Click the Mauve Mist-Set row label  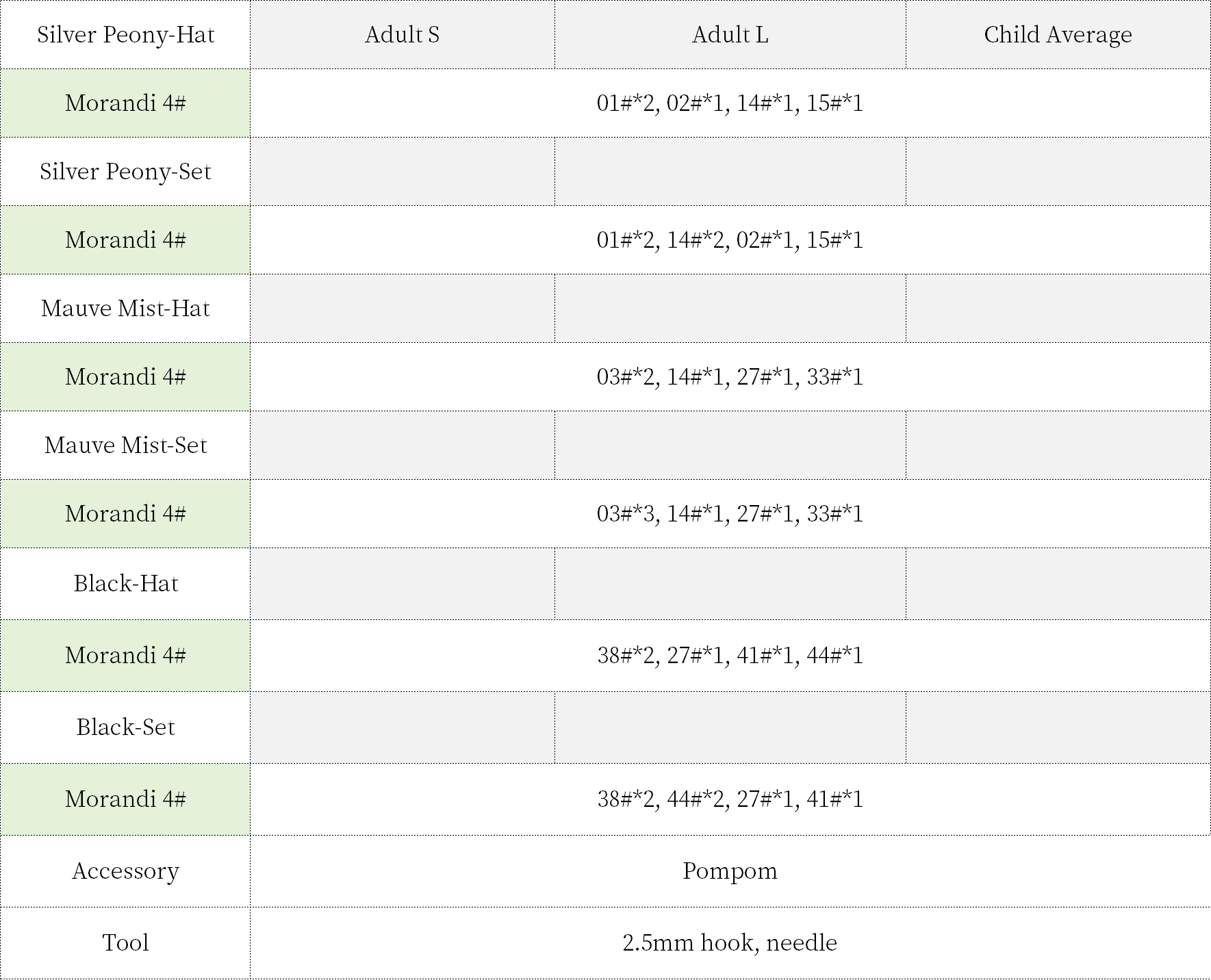coord(125,446)
